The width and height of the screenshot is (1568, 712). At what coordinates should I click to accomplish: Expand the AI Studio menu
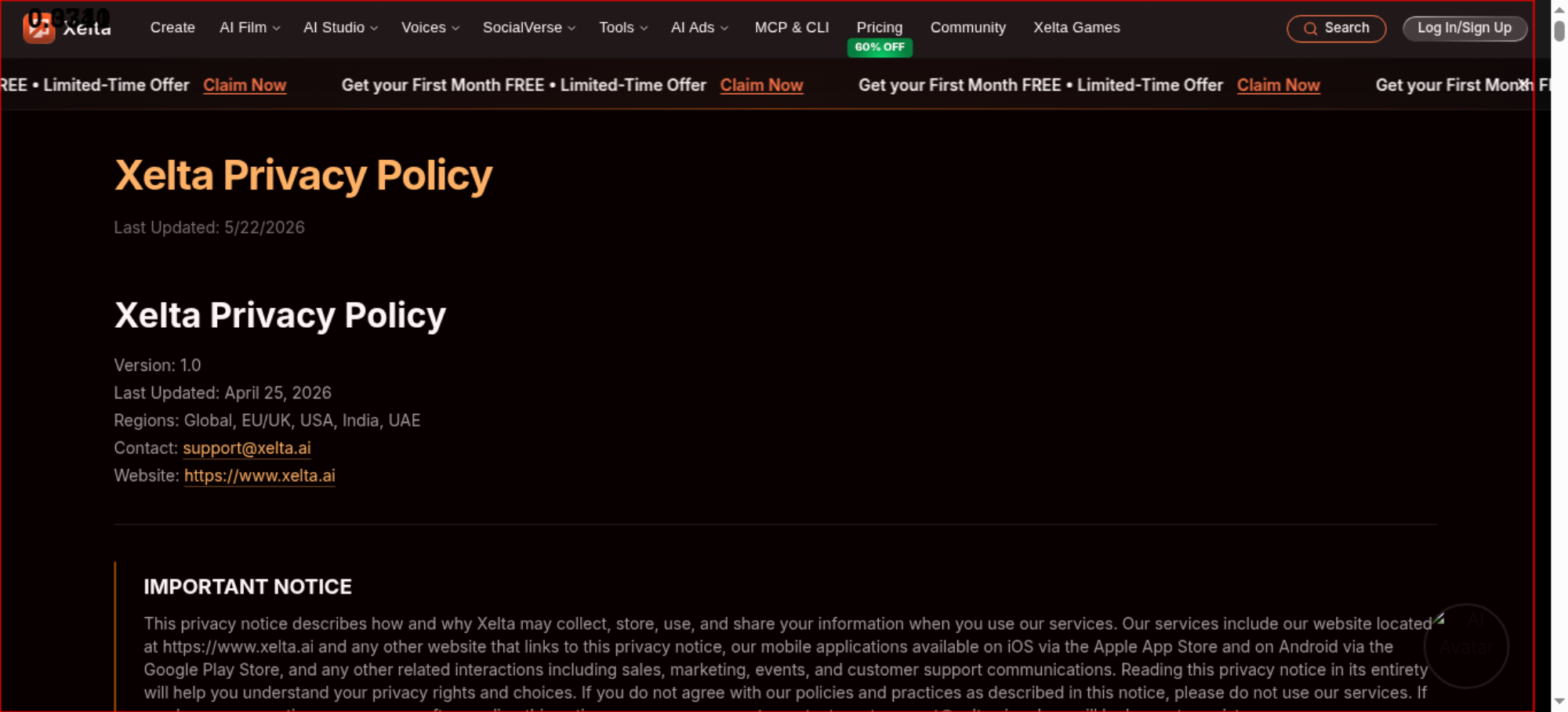(x=340, y=27)
